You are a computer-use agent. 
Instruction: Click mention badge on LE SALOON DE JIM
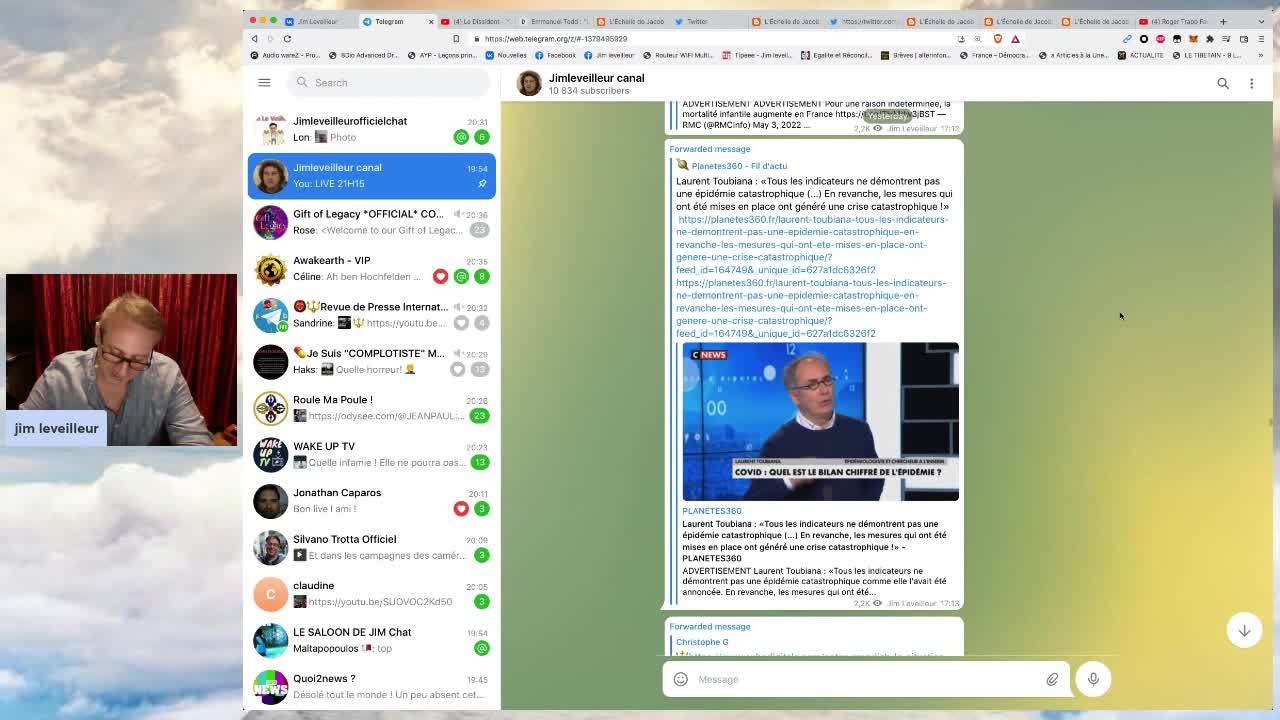[481, 648]
